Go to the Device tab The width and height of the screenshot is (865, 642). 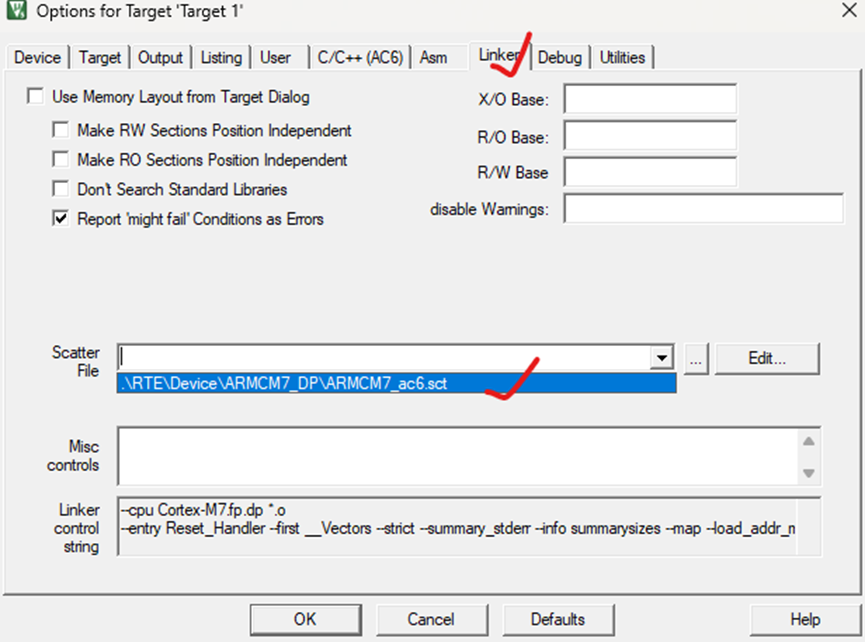(37, 57)
